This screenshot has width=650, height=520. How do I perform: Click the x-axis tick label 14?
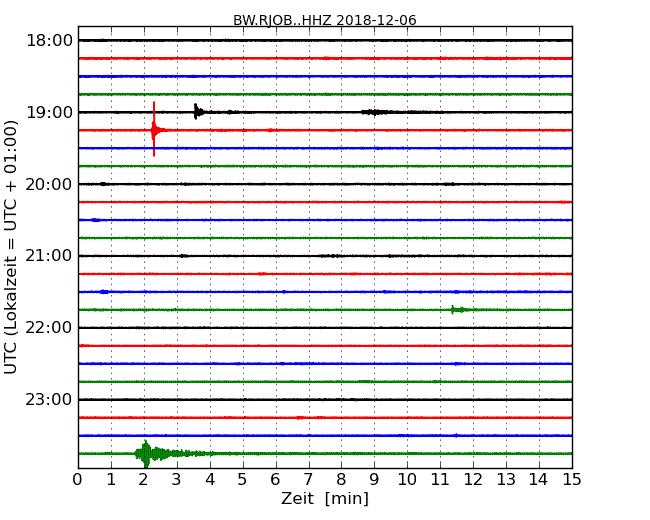[539, 480]
